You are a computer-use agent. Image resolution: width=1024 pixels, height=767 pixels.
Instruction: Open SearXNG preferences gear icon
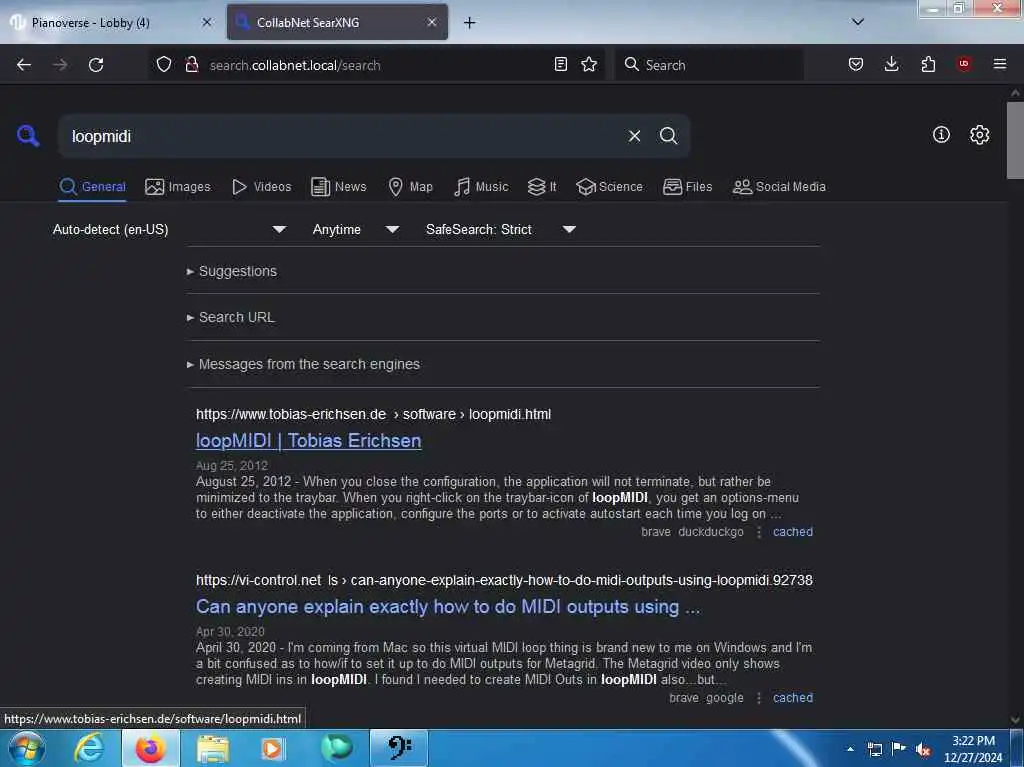979,135
